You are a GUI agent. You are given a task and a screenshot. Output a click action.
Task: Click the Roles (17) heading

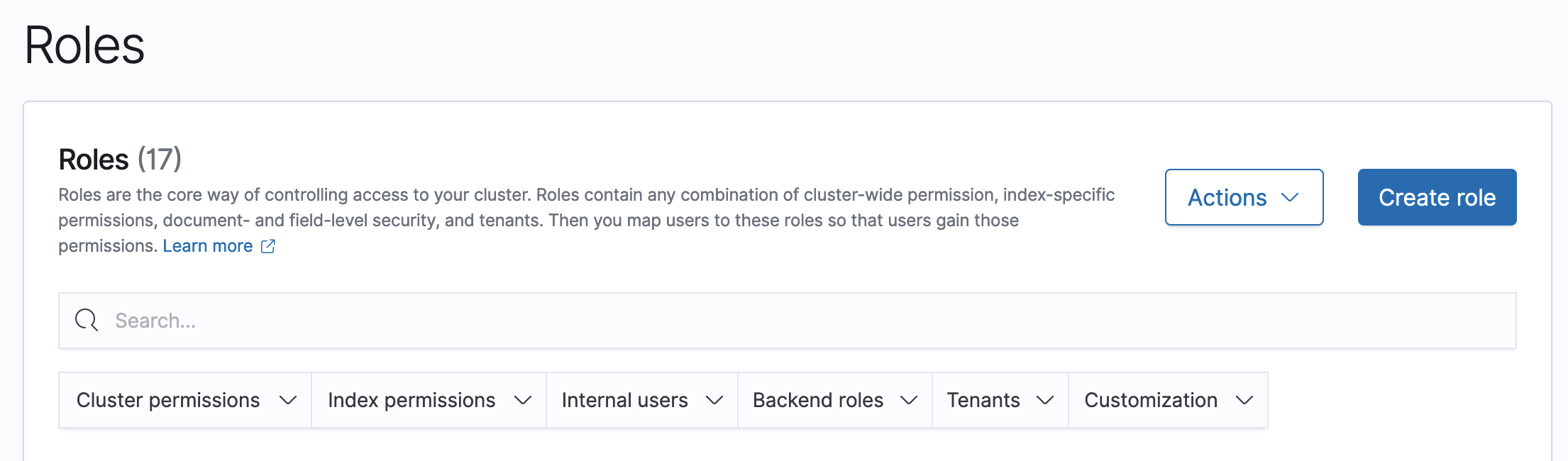118,159
